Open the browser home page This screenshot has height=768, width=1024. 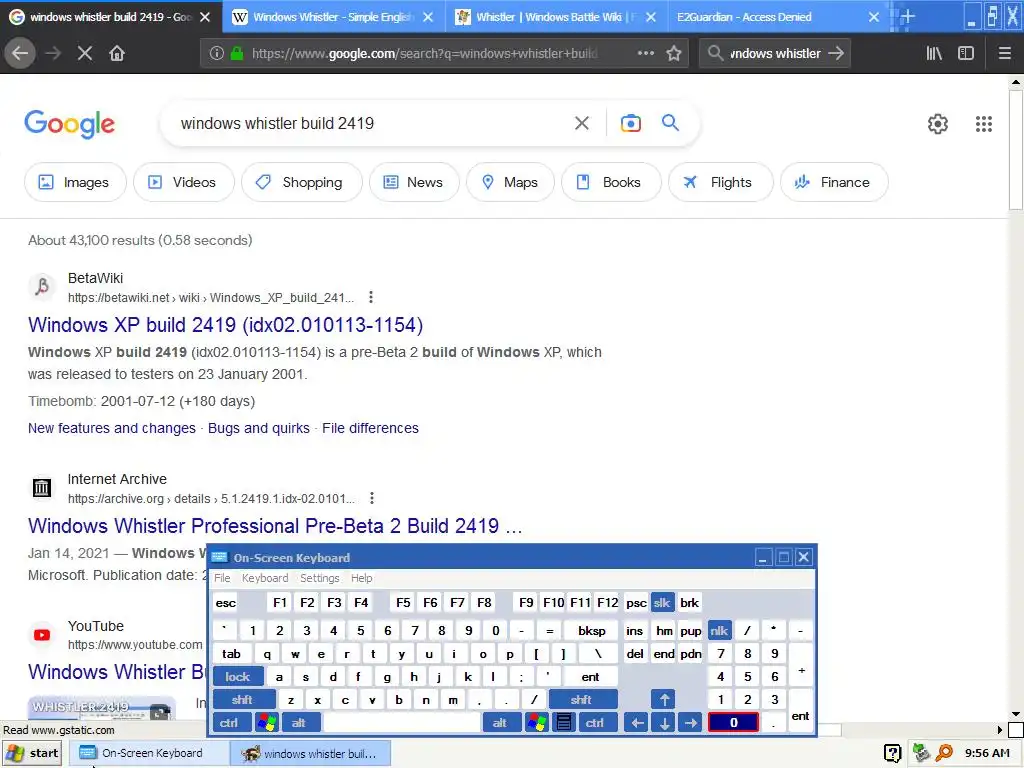(x=117, y=54)
